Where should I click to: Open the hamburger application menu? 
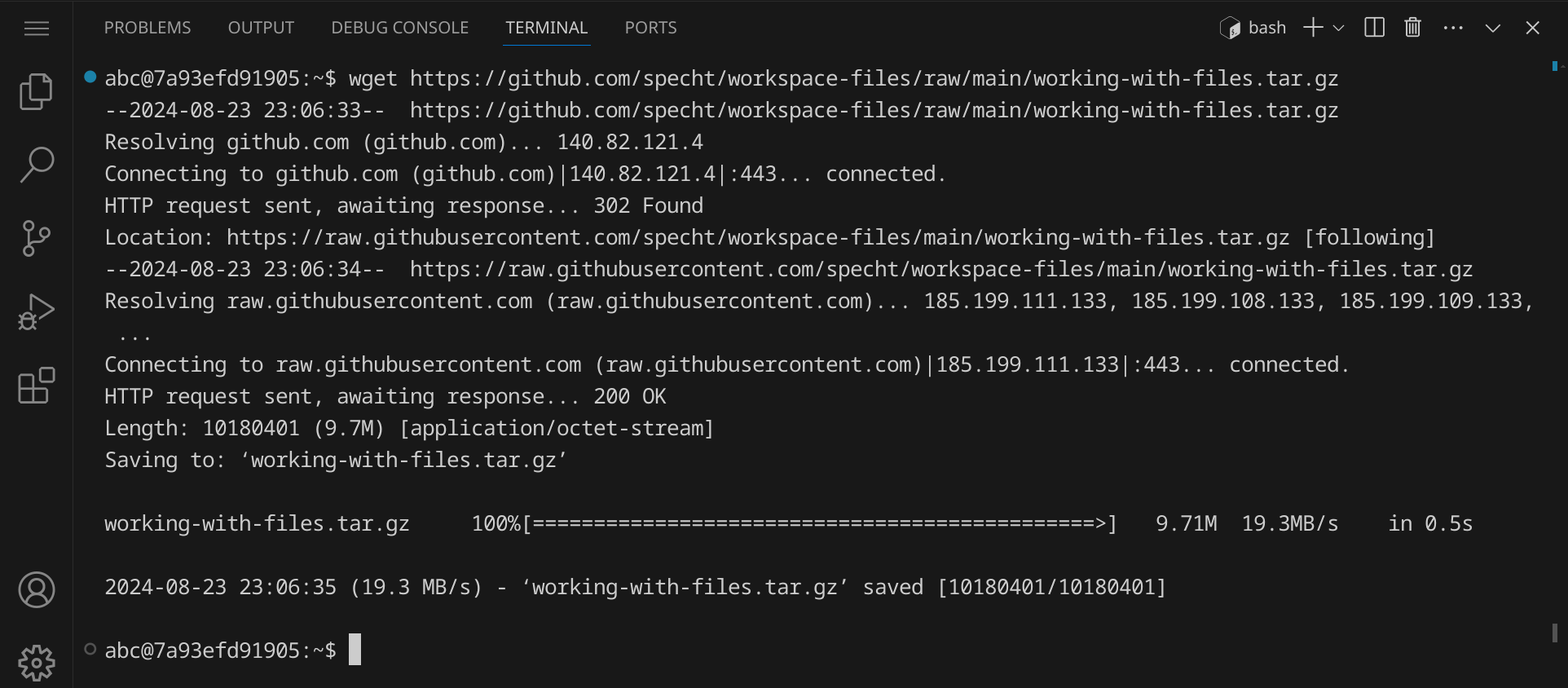[x=37, y=29]
